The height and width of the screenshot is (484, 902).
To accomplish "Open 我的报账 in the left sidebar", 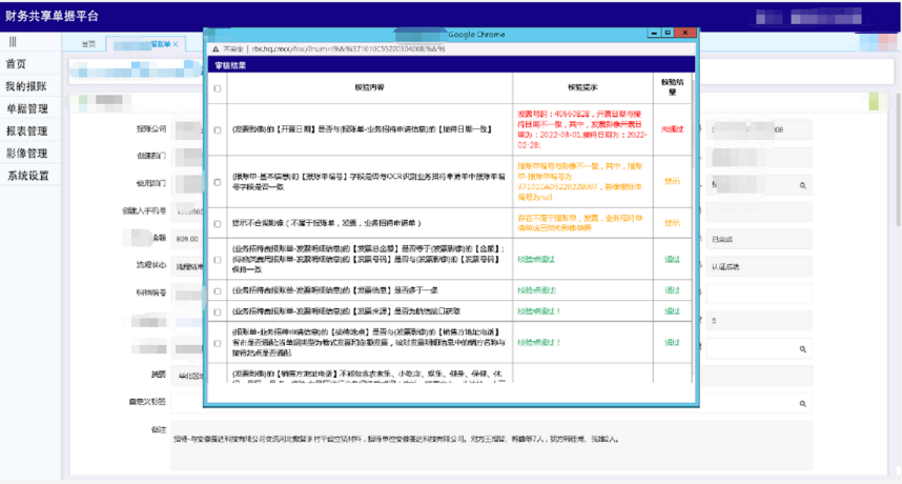I will [x=26, y=86].
